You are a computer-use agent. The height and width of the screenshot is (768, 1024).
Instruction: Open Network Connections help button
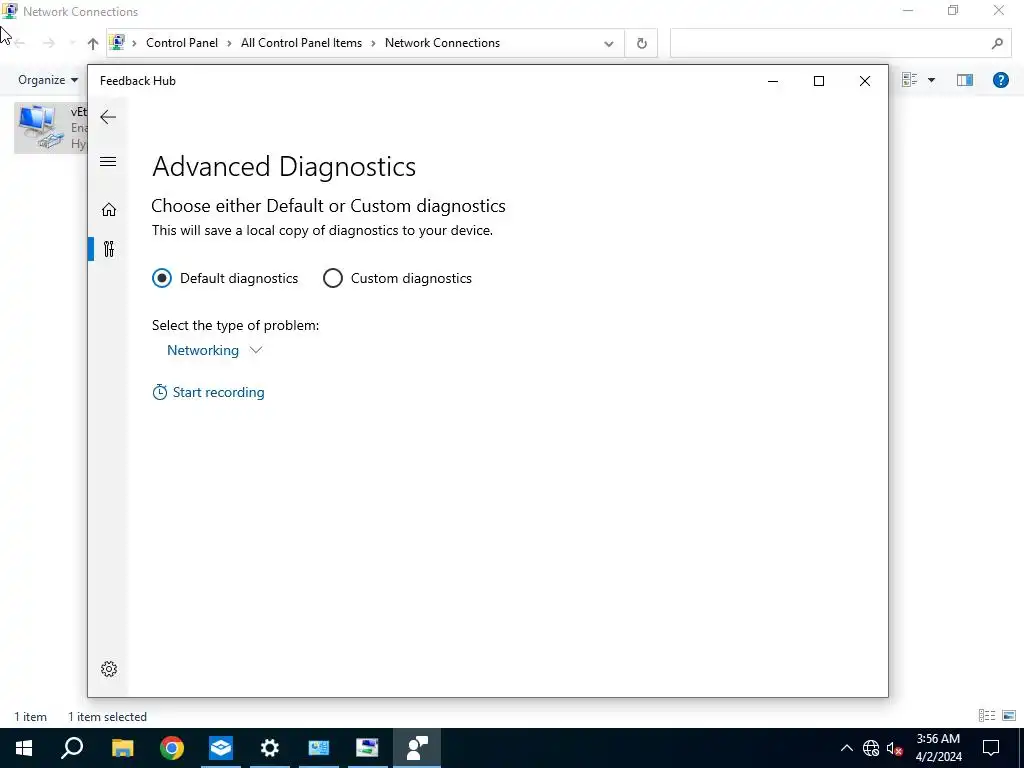tap(1000, 80)
